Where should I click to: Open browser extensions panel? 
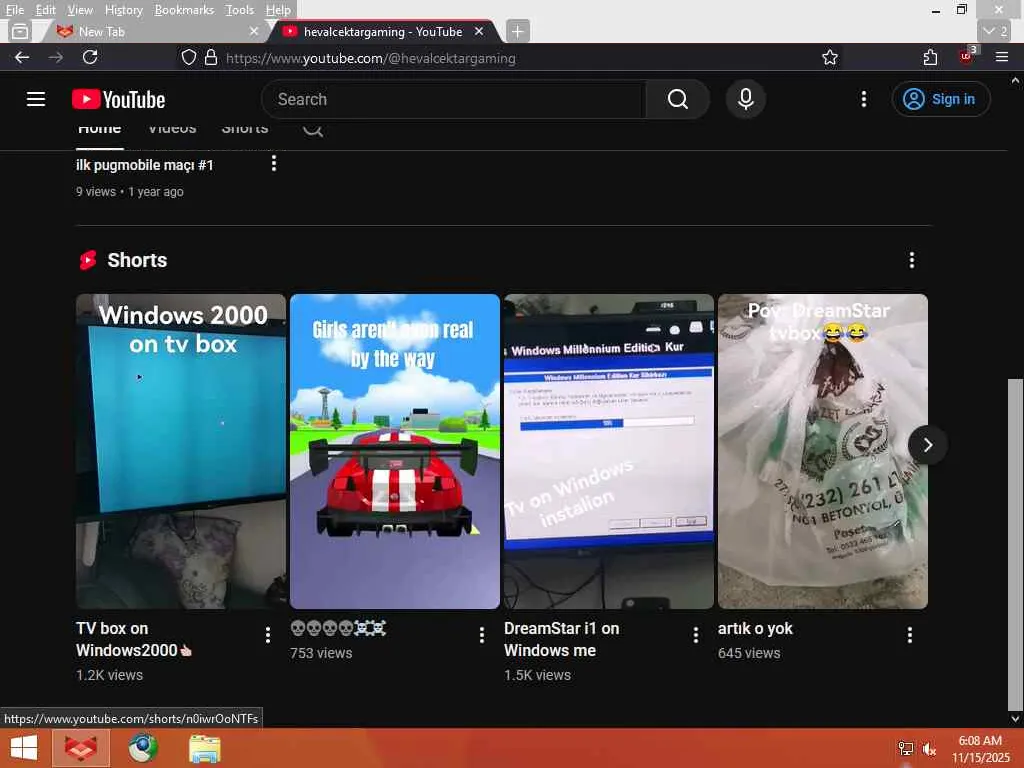930,57
